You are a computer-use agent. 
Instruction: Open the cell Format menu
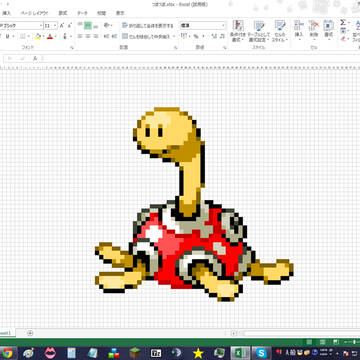pos(329,30)
